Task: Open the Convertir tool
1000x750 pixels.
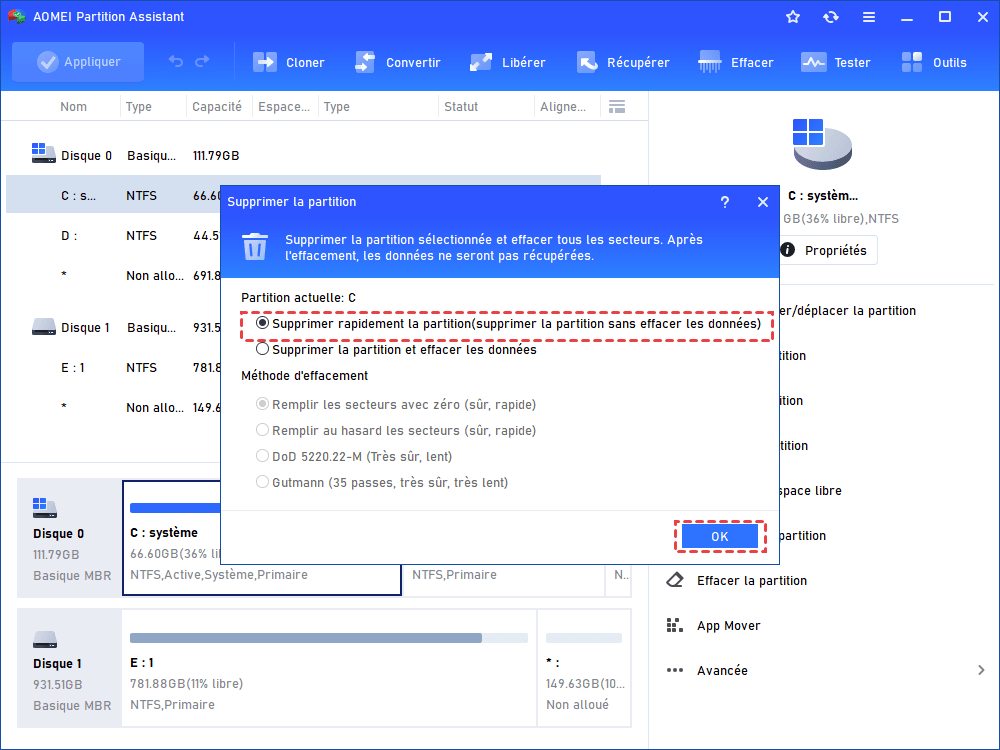Action: pyautogui.click(x=397, y=62)
